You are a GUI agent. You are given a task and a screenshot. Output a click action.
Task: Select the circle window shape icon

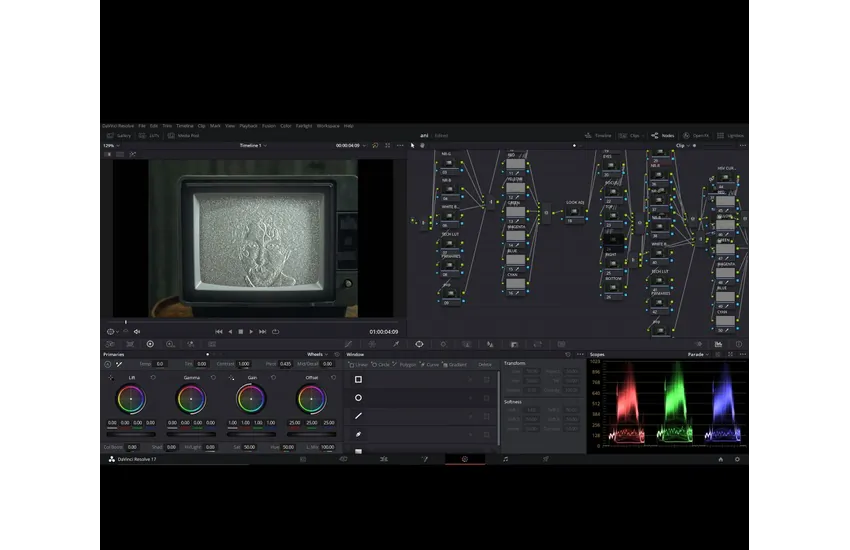(x=358, y=398)
